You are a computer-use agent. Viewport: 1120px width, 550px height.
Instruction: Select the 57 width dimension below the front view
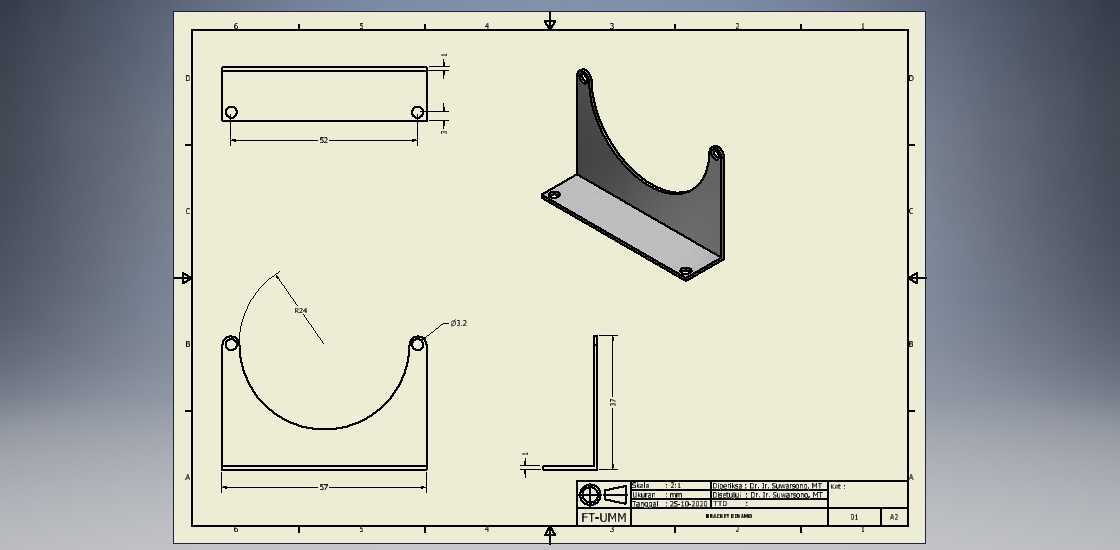pos(324,487)
